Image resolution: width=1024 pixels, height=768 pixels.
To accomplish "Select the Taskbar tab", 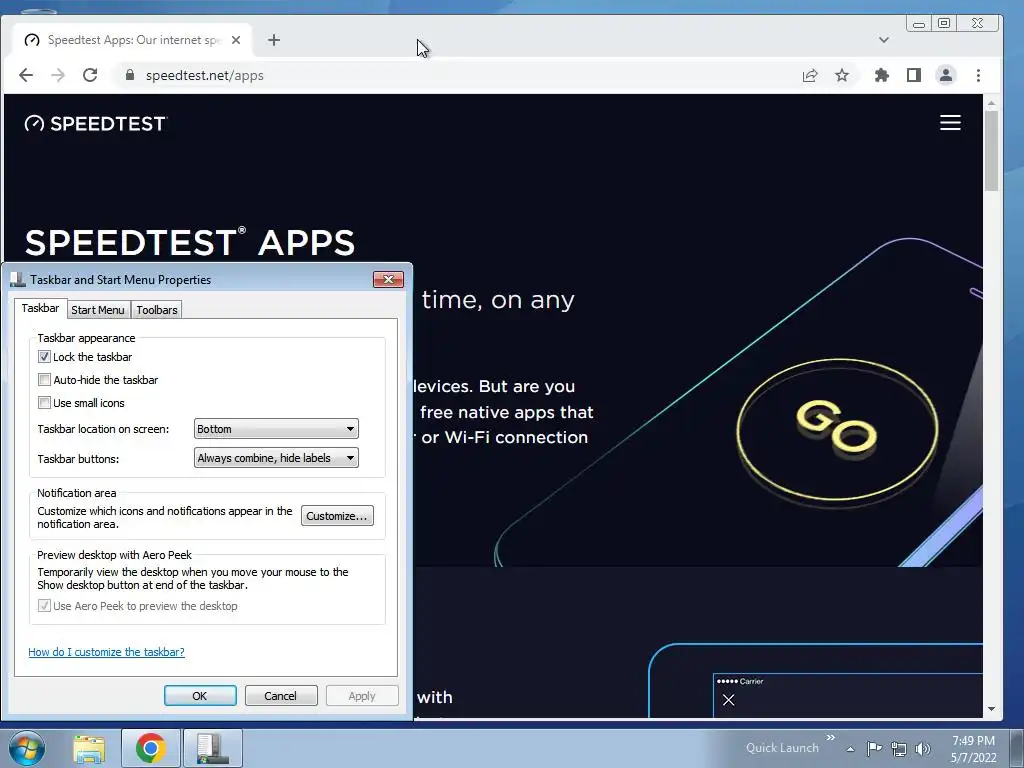I will click(40, 308).
